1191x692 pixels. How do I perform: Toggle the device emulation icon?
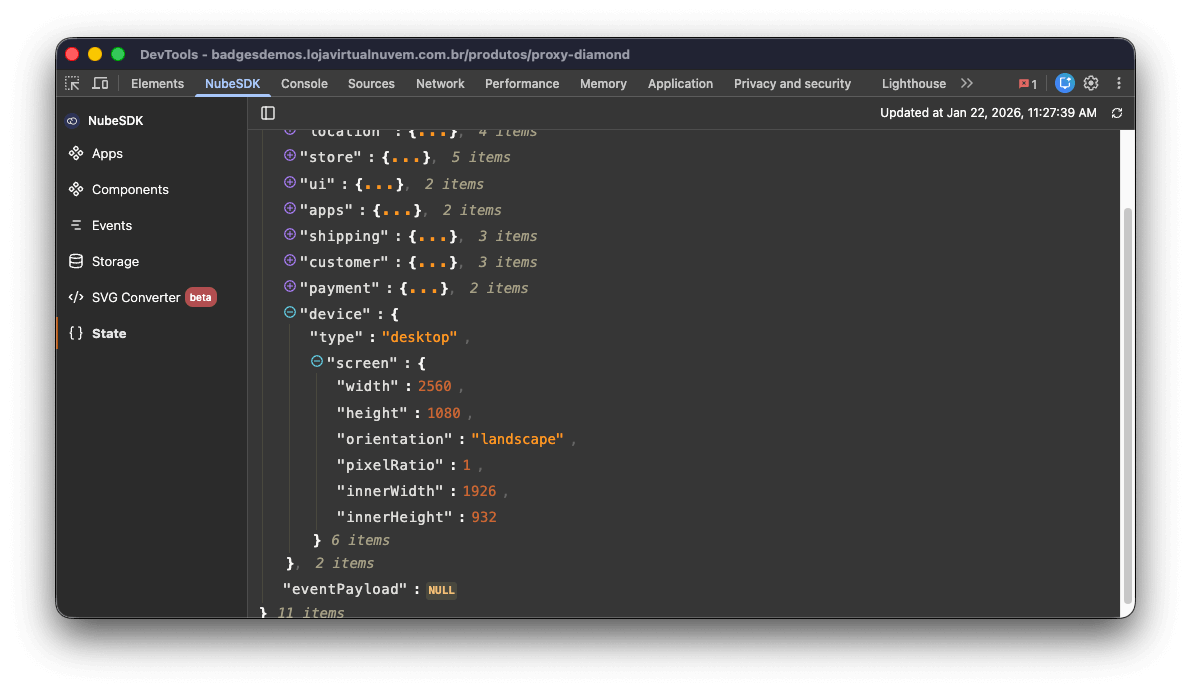click(99, 83)
